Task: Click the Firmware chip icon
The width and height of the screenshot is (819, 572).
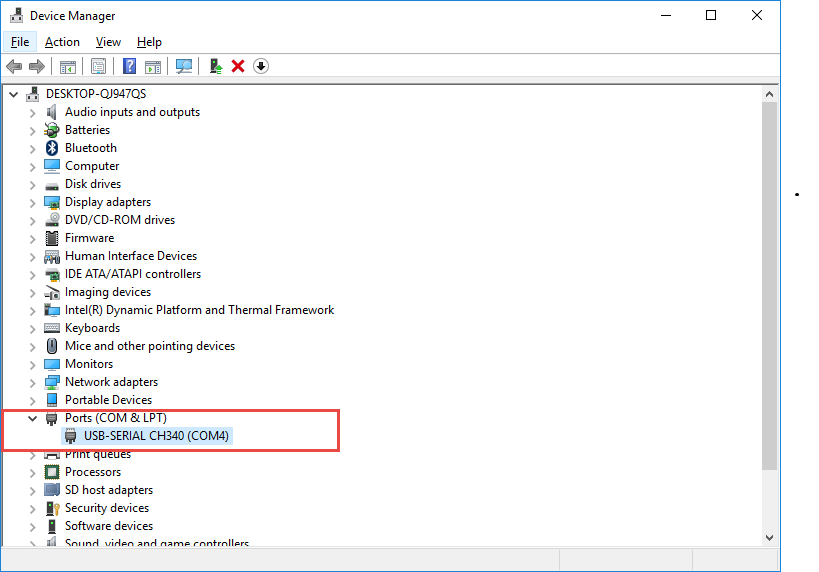Action: 52,238
